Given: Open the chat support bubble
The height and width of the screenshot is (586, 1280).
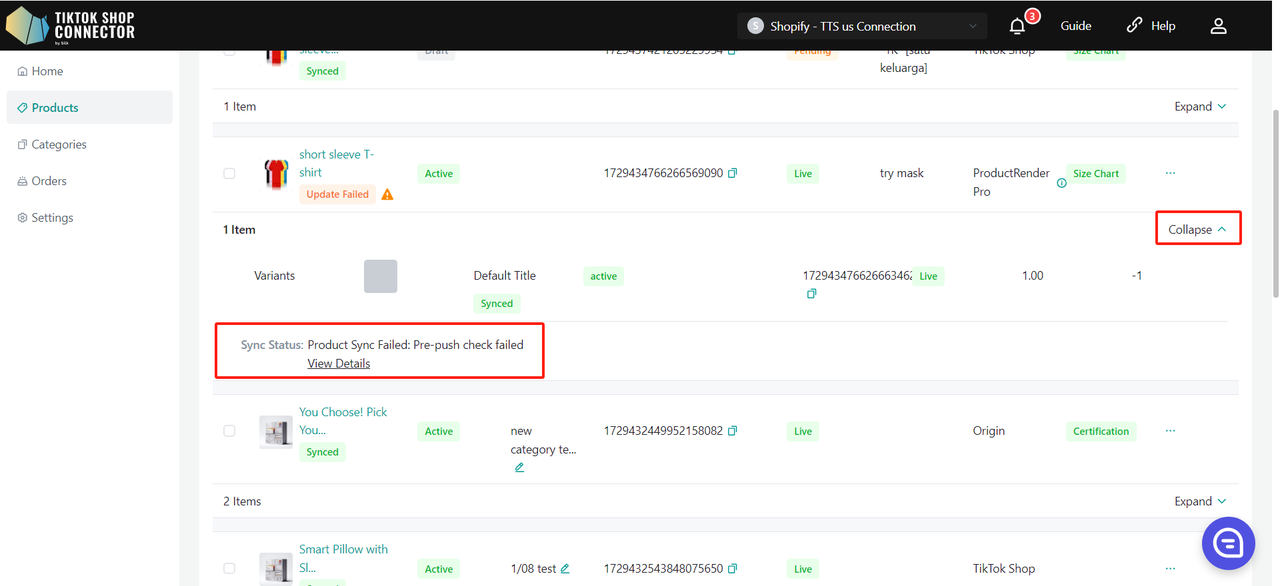Looking at the screenshot, I should [1228, 543].
